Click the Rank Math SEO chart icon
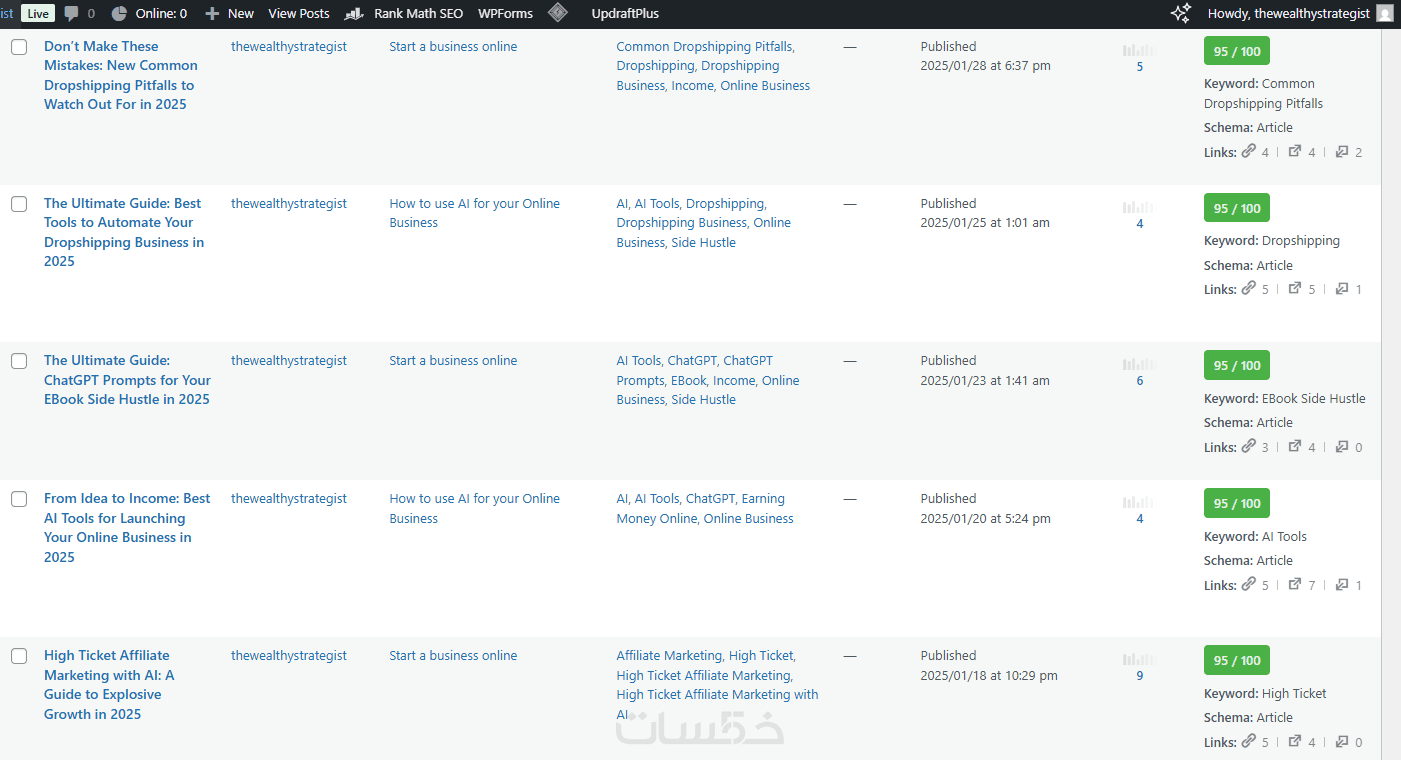Image resolution: width=1401 pixels, height=760 pixels. tap(353, 14)
